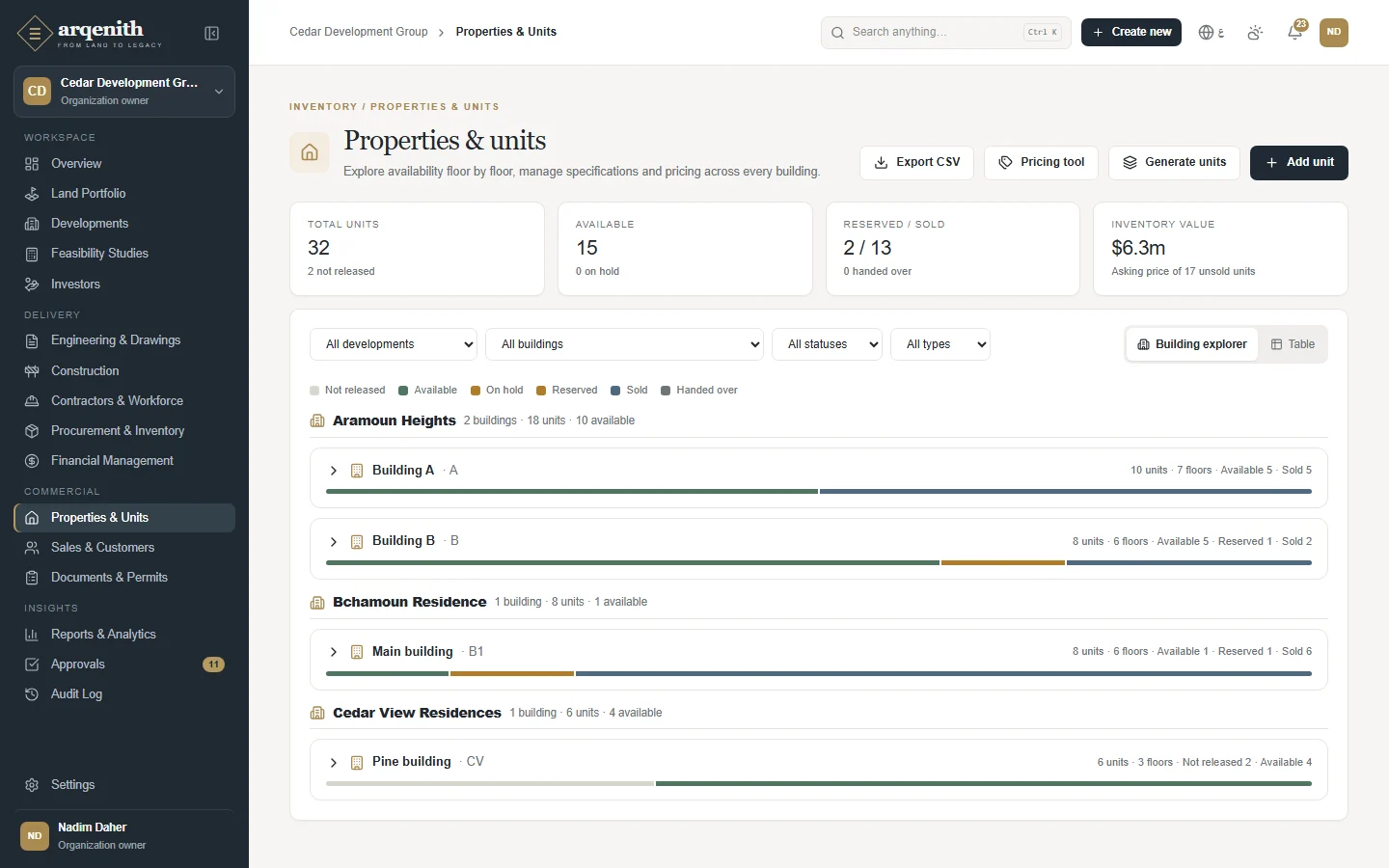Click the Approvals checkmark icon
The image size is (1389, 868).
pyautogui.click(x=32, y=665)
